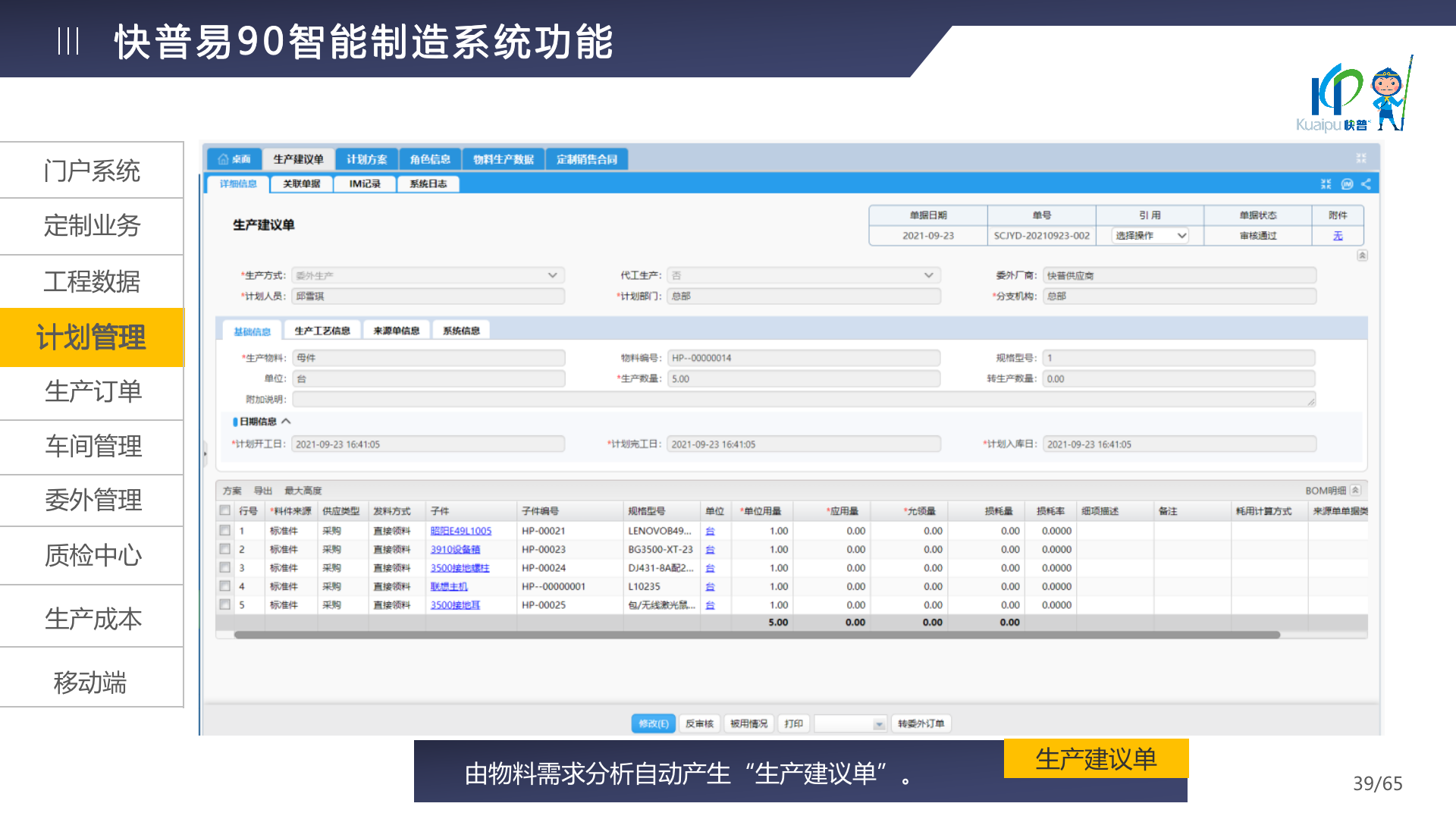
Task: Tick checkbox for row 4 联想主机
Action: click(x=225, y=586)
